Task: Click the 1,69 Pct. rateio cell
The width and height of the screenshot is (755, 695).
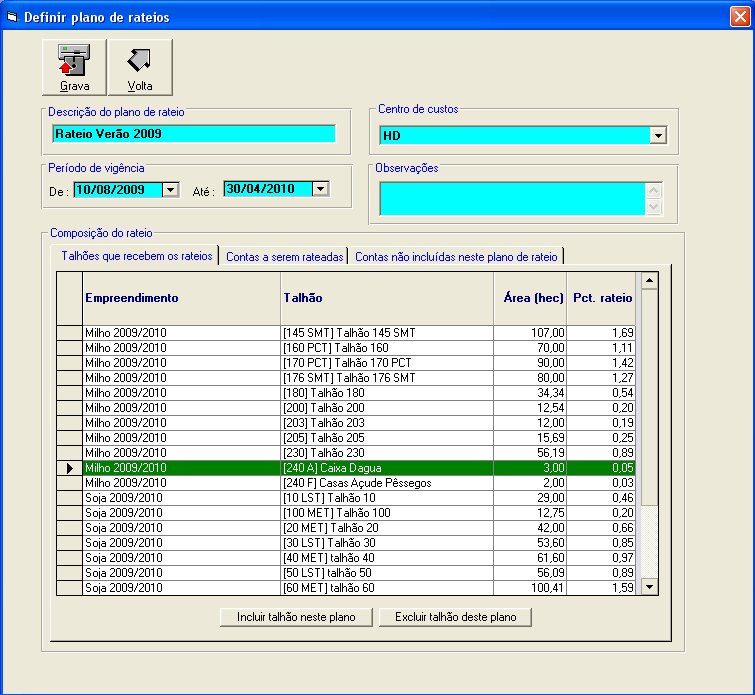Action: pos(601,333)
